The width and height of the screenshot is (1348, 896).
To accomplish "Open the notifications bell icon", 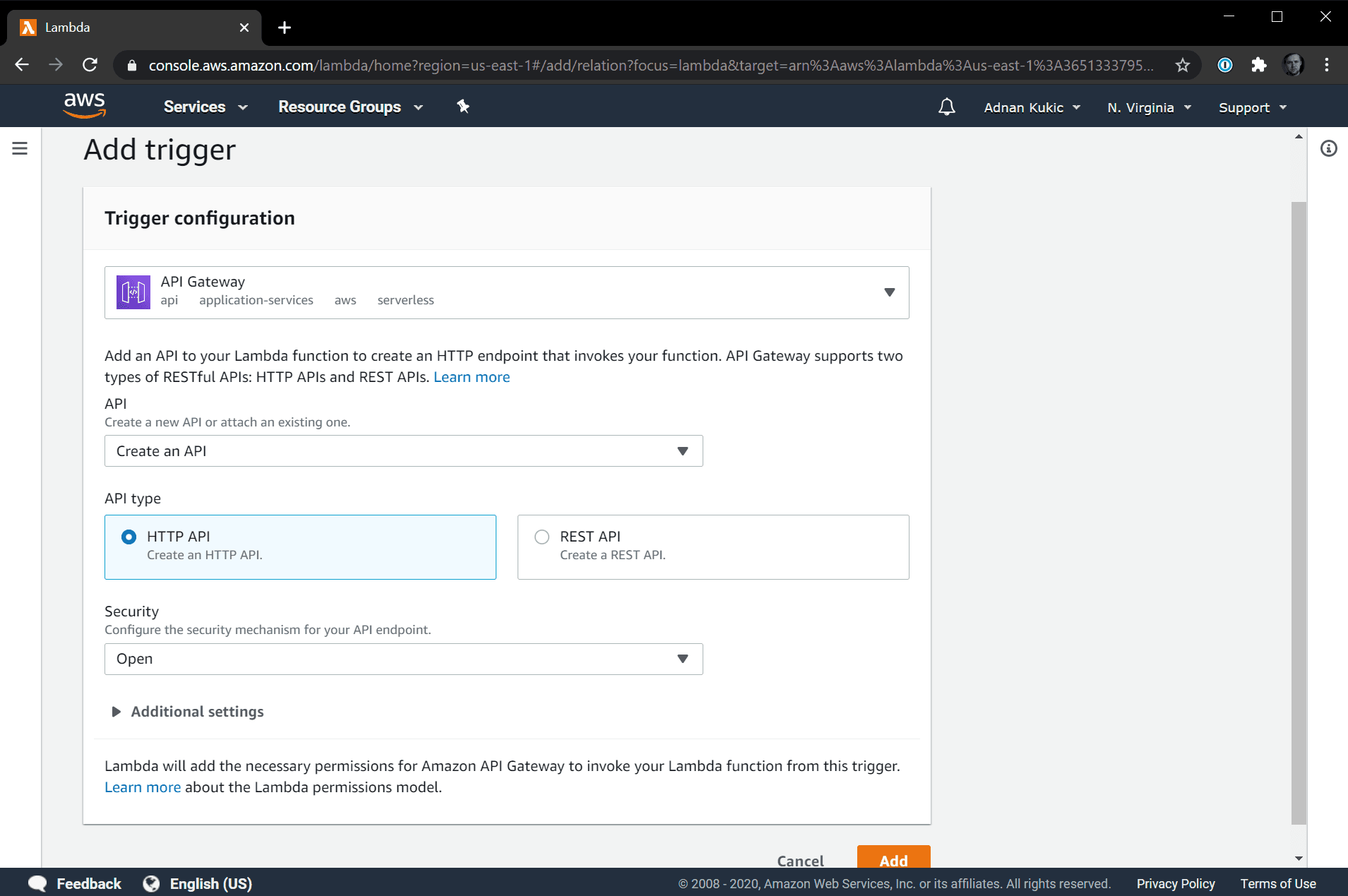I will point(946,107).
